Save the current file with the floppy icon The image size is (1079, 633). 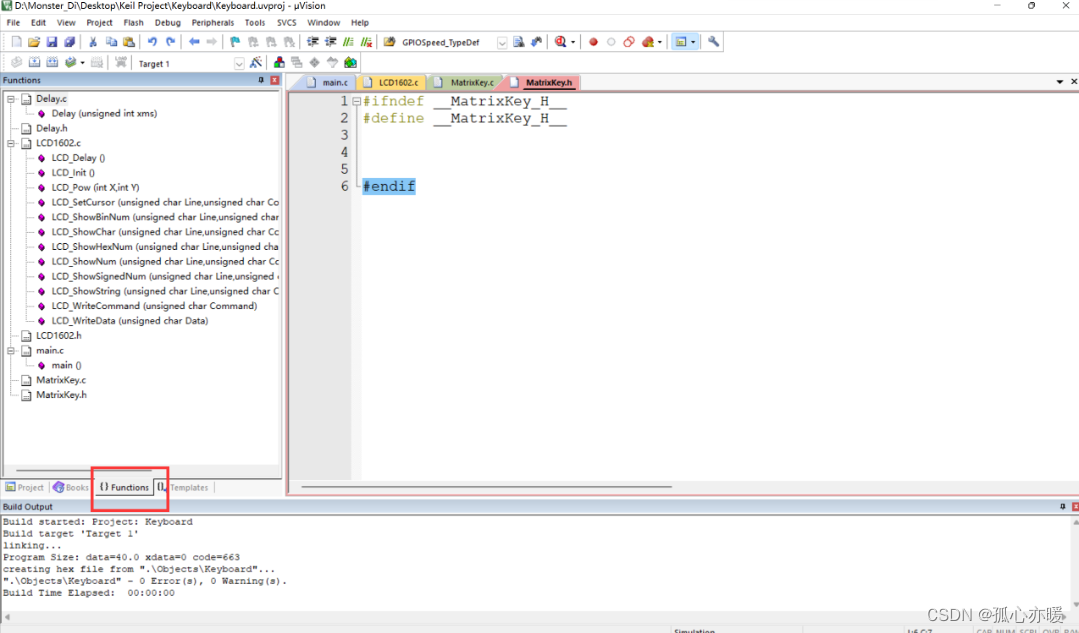[x=52, y=42]
